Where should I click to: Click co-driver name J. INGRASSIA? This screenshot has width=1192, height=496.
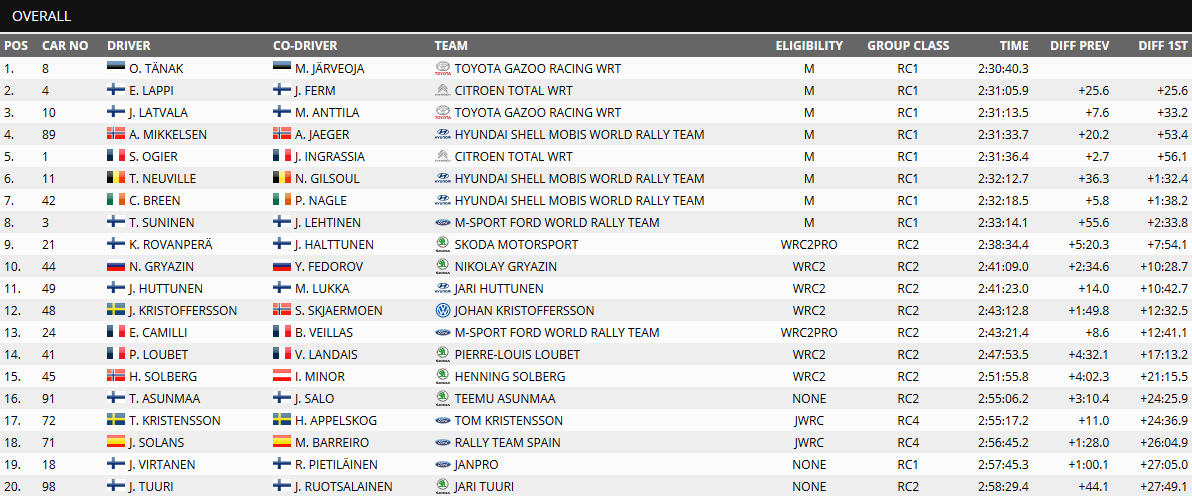[x=330, y=157]
